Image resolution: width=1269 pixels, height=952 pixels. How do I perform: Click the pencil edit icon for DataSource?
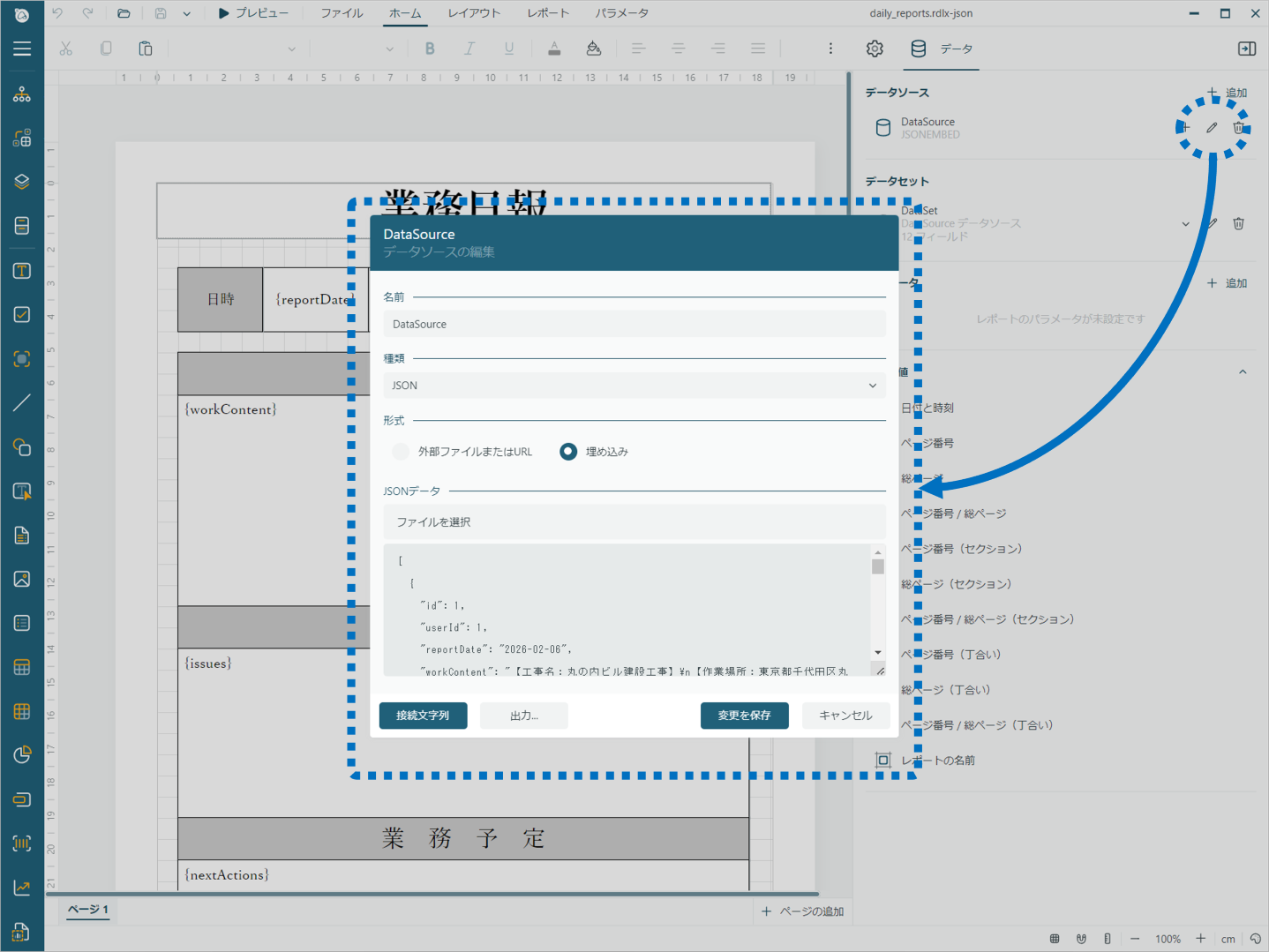[x=1212, y=128]
